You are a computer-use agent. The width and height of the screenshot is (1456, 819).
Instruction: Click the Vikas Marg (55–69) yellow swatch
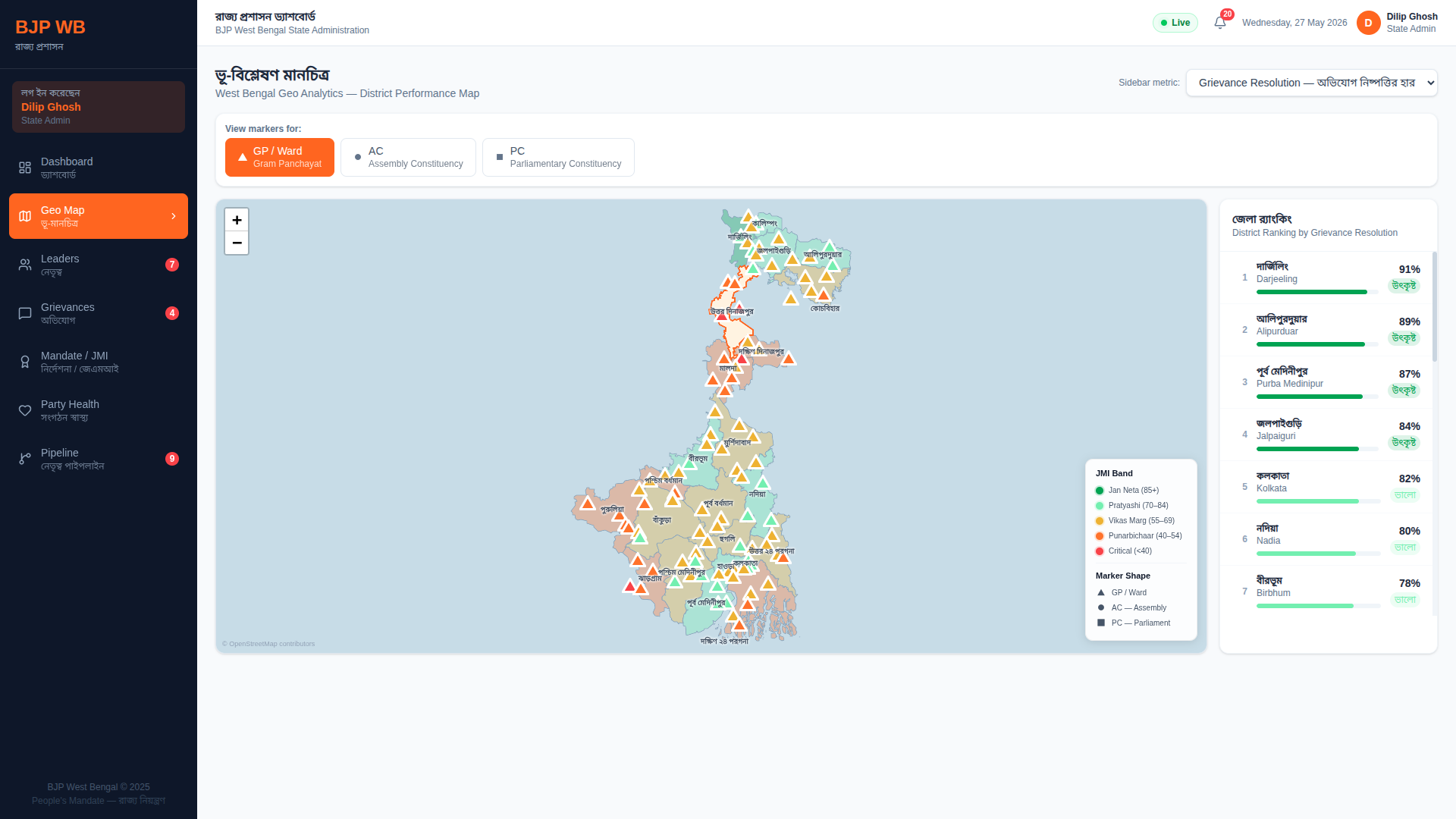pyautogui.click(x=1100, y=521)
